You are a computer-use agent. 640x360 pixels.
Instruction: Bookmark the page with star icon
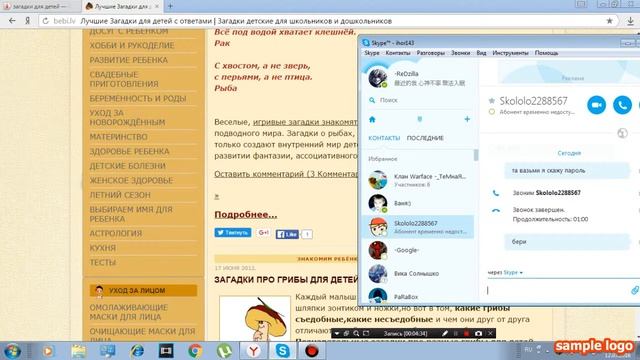pyautogui.click(x=609, y=21)
